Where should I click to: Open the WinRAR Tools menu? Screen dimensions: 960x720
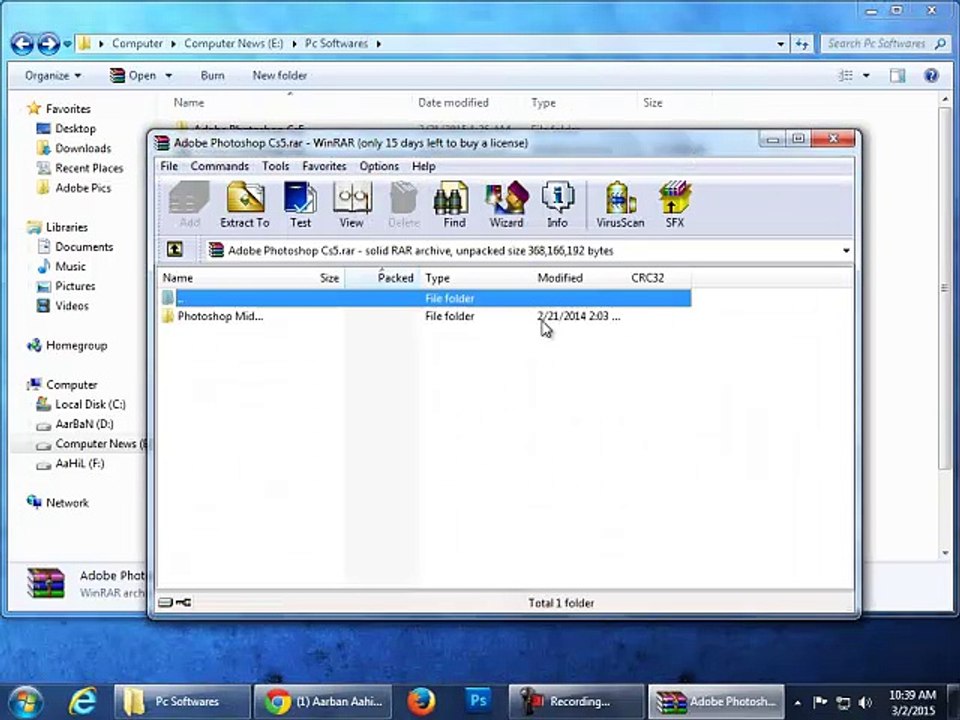pos(276,166)
